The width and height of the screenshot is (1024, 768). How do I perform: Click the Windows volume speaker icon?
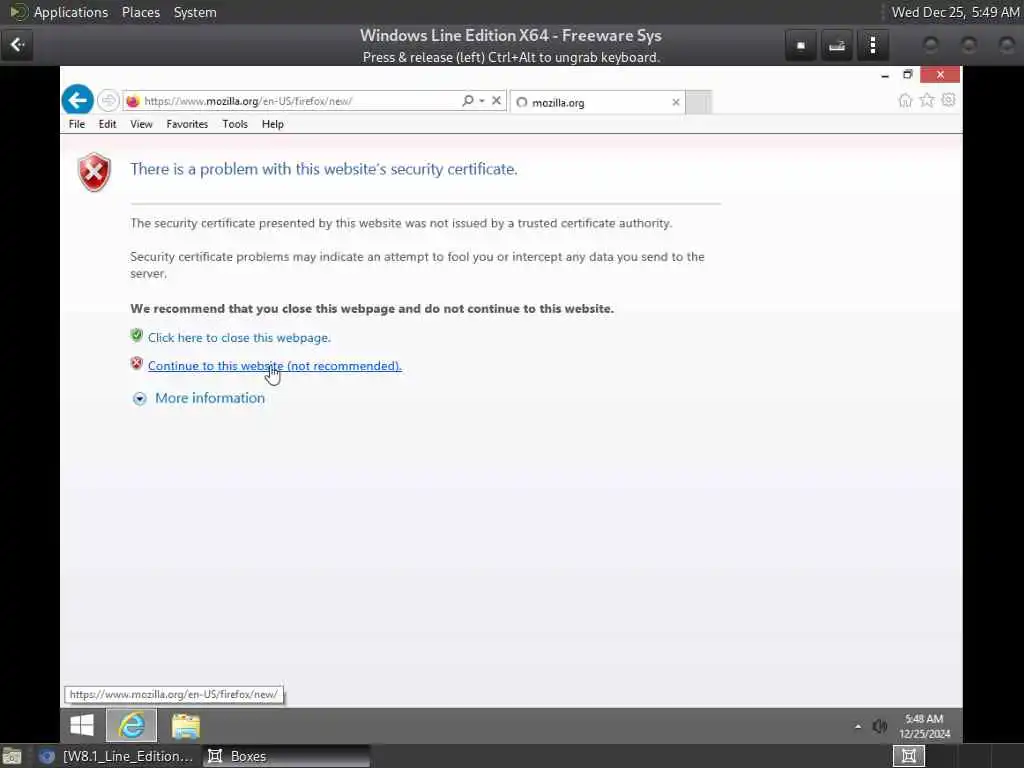point(880,726)
